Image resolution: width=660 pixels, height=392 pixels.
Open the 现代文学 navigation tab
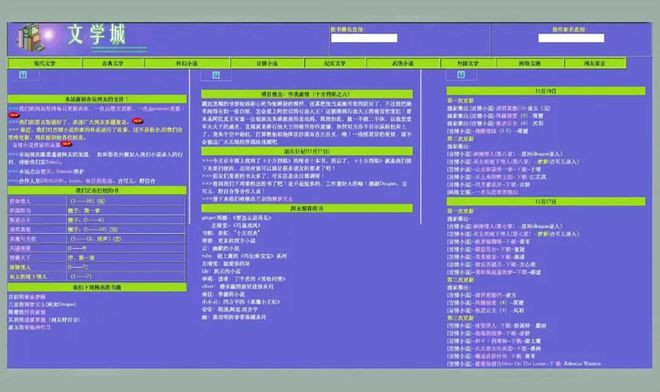pos(45,64)
